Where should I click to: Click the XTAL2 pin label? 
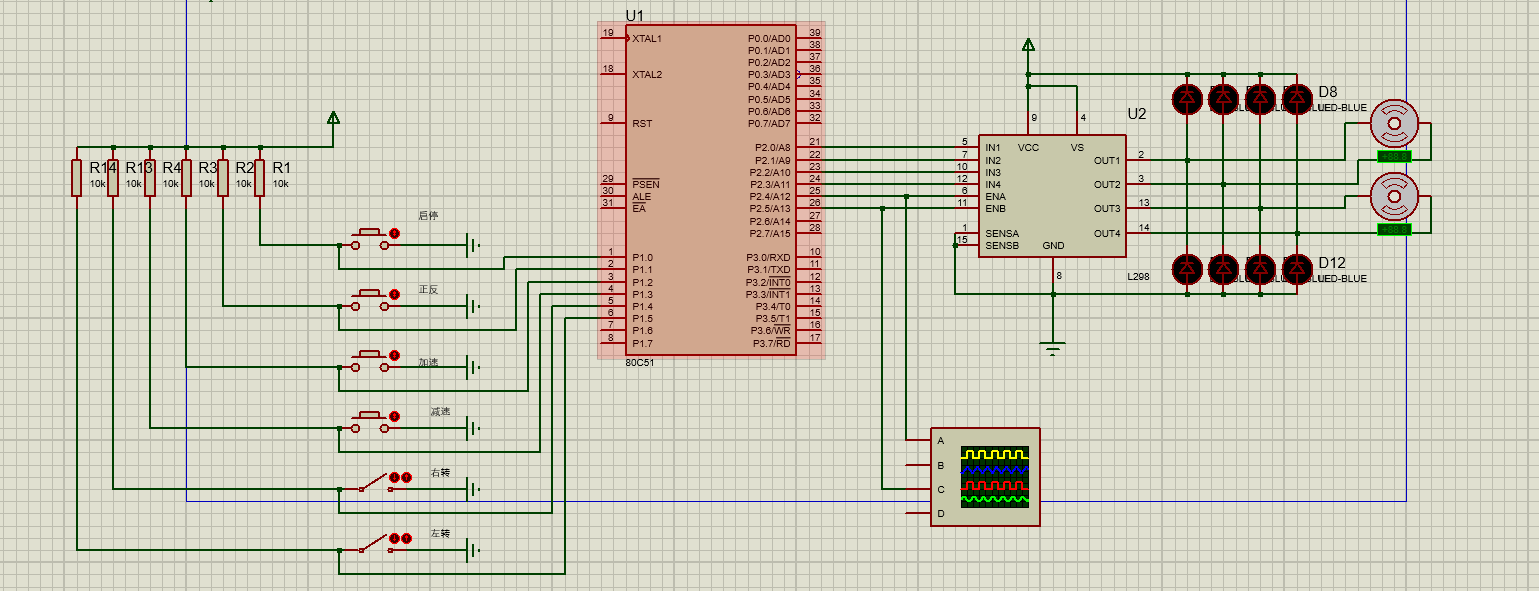point(647,74)
